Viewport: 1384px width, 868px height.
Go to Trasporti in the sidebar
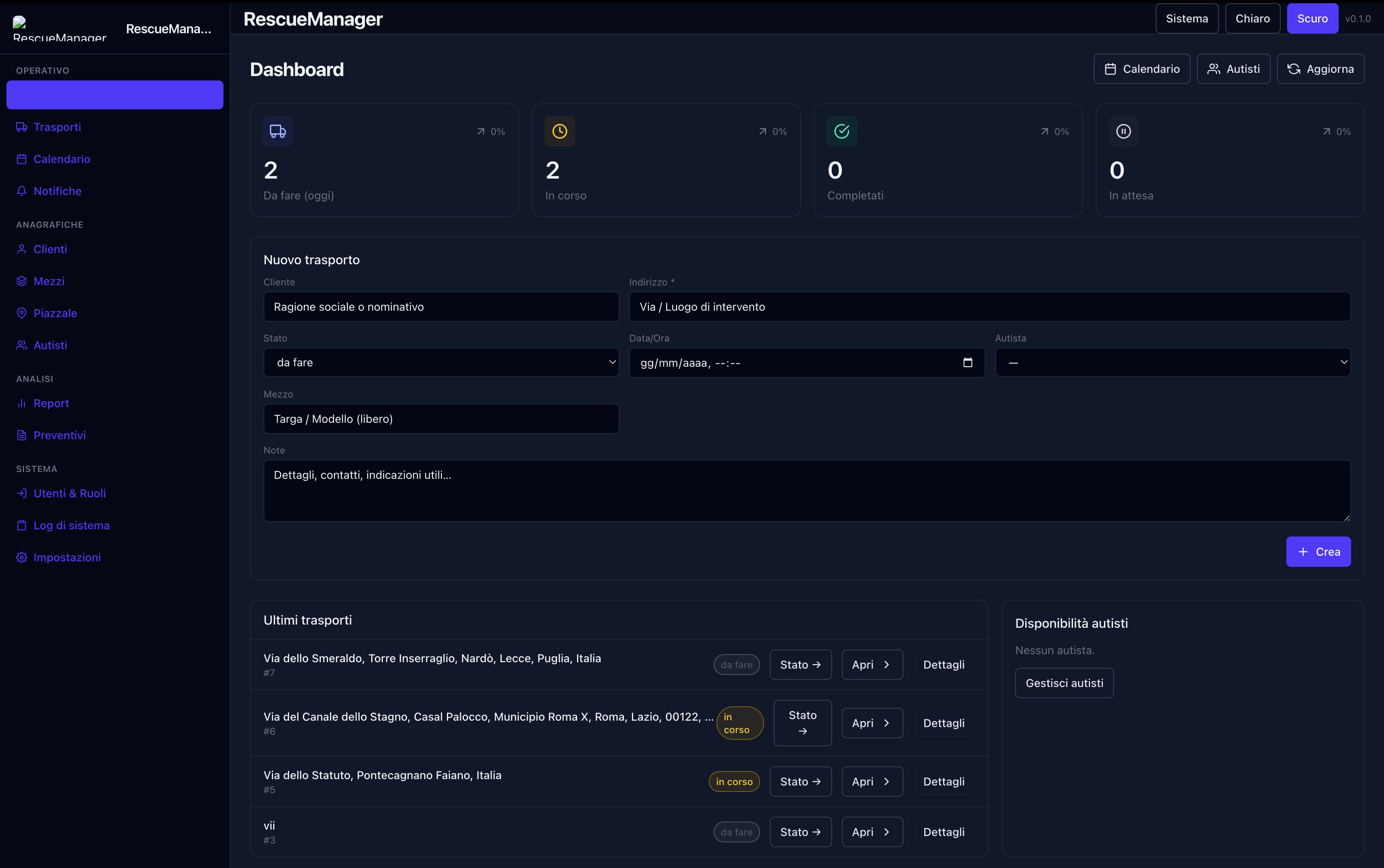[57, 127]
